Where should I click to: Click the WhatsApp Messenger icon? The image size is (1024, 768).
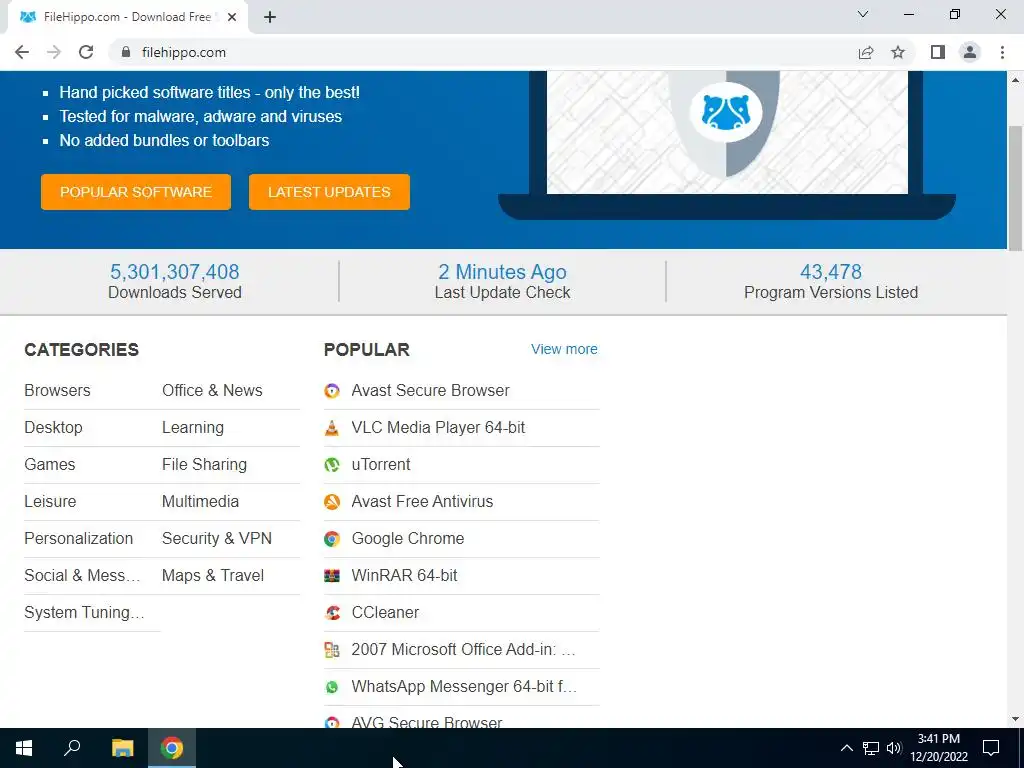point(332,687)
